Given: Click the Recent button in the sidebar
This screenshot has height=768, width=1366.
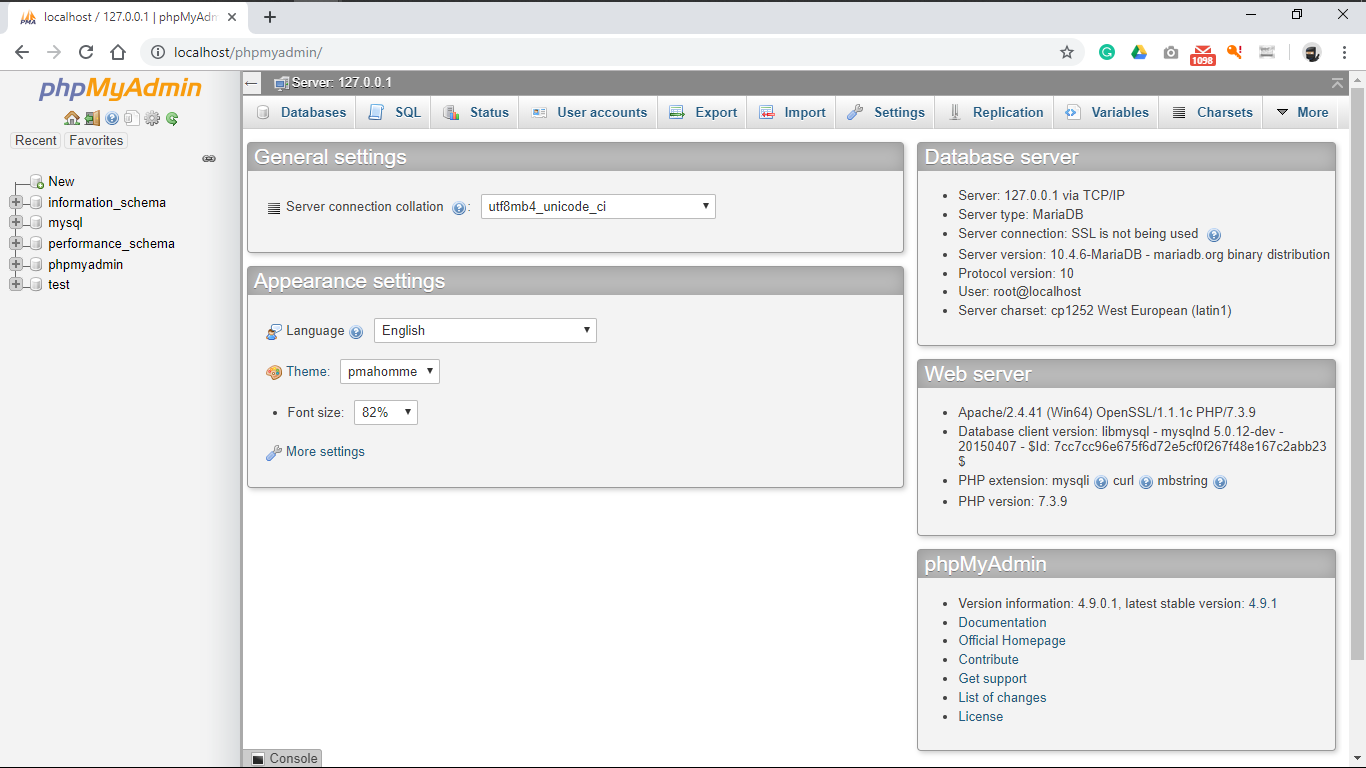Looking at the screenshot, I should (36, 141).
